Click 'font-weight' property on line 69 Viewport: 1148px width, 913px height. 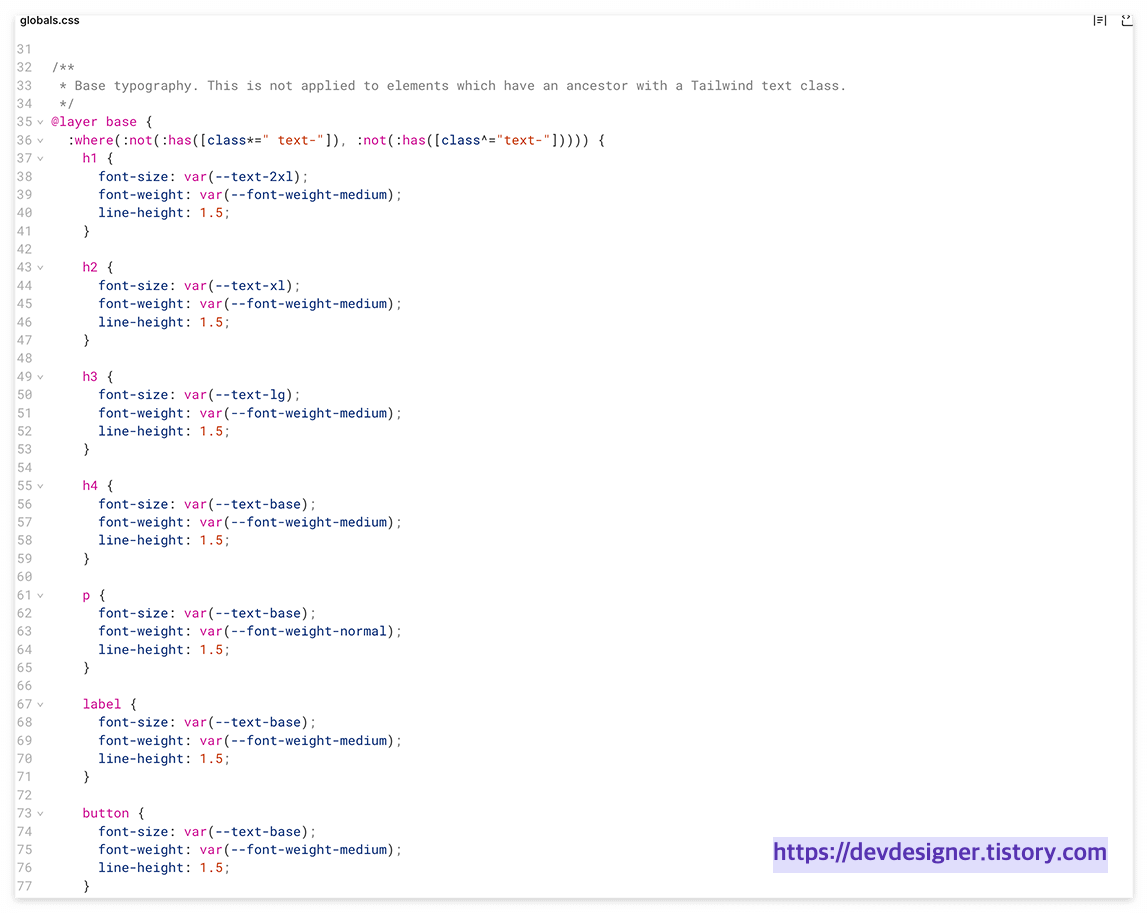[x=141, y=740]
